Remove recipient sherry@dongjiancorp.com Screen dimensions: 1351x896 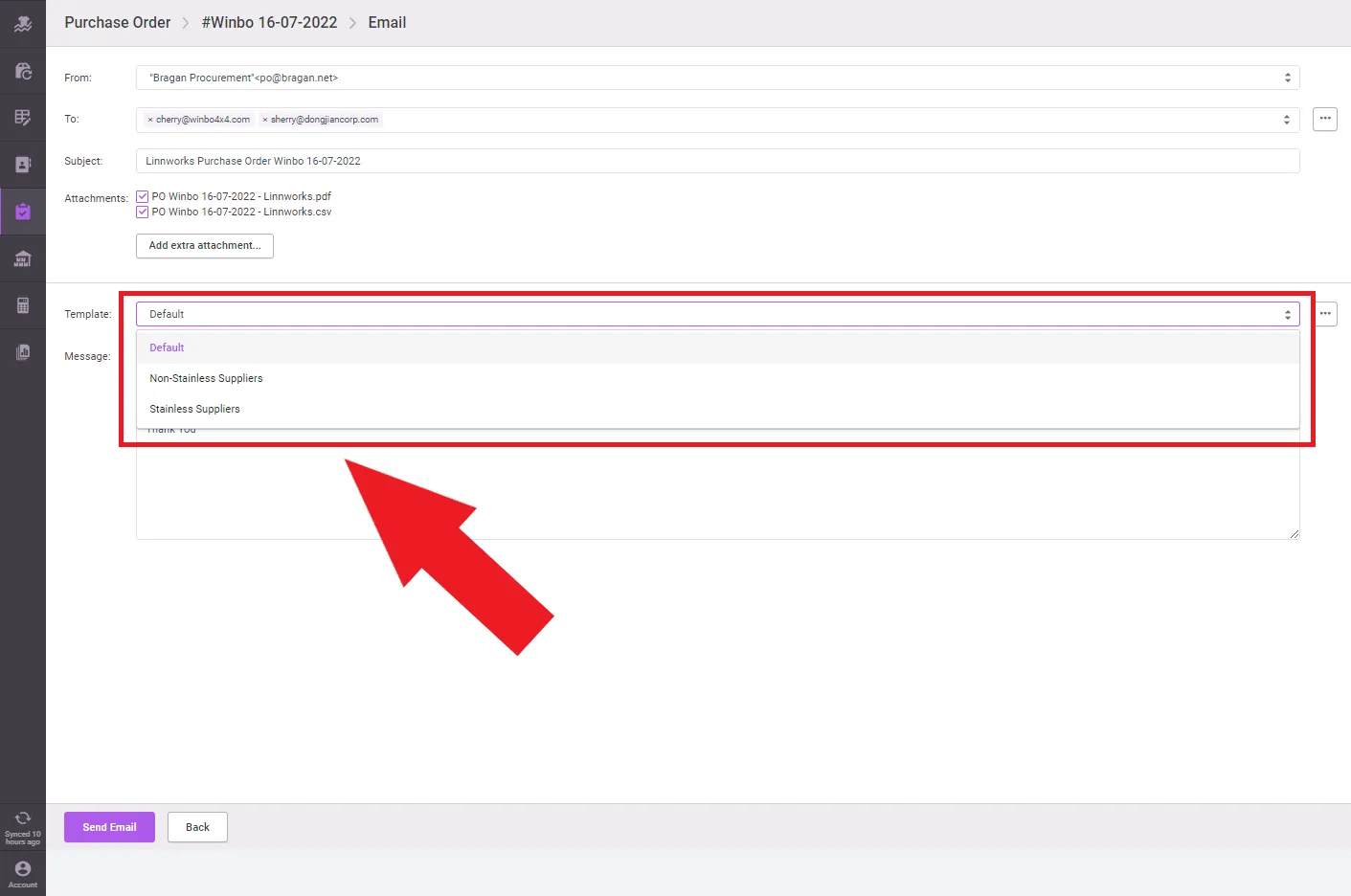265,120
